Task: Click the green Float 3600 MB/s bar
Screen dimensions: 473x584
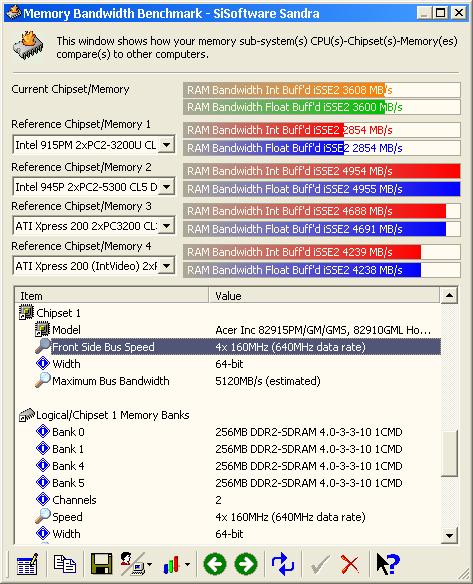Action: click(322, 107)
